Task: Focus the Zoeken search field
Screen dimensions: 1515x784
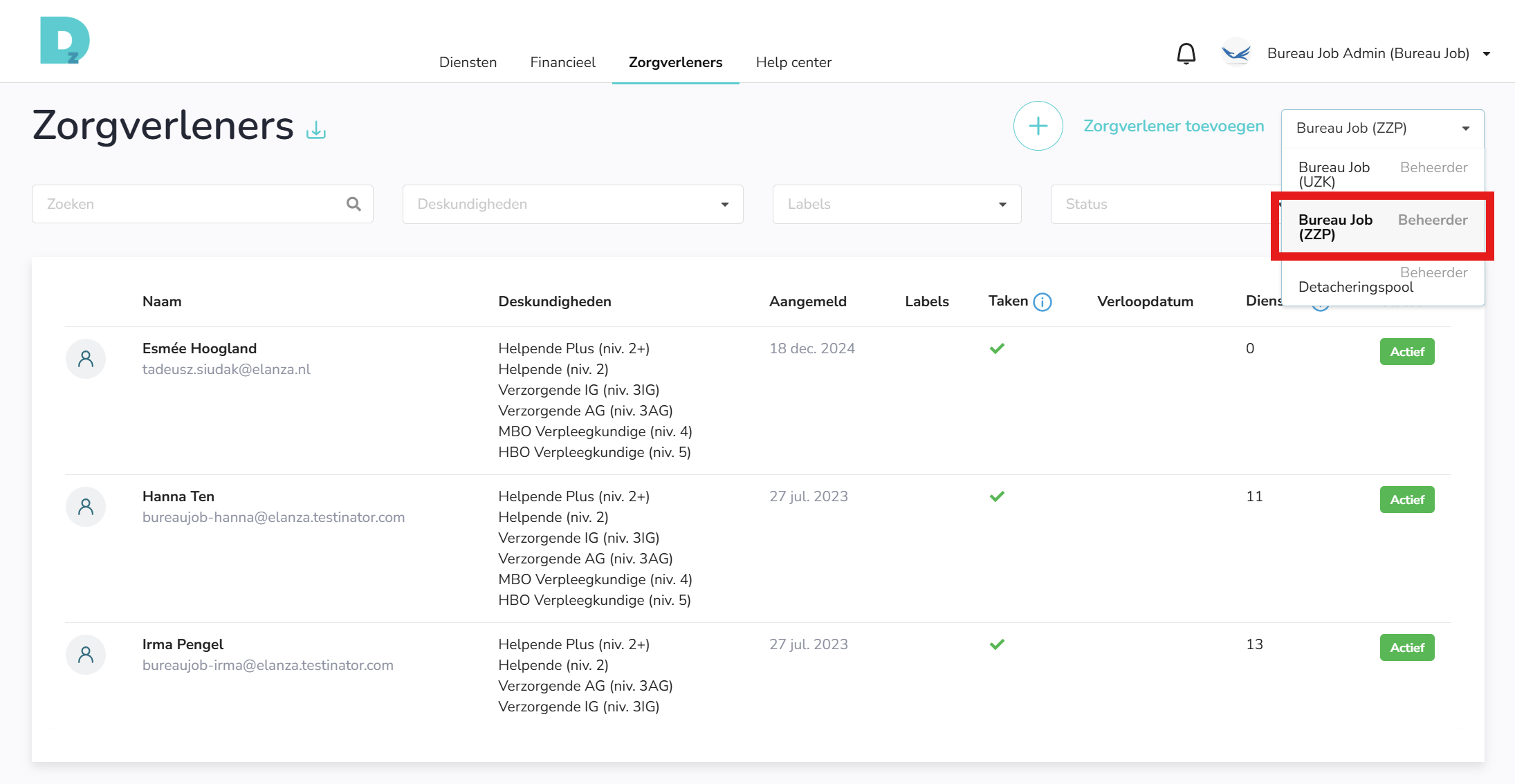Action: click(187, 204)
